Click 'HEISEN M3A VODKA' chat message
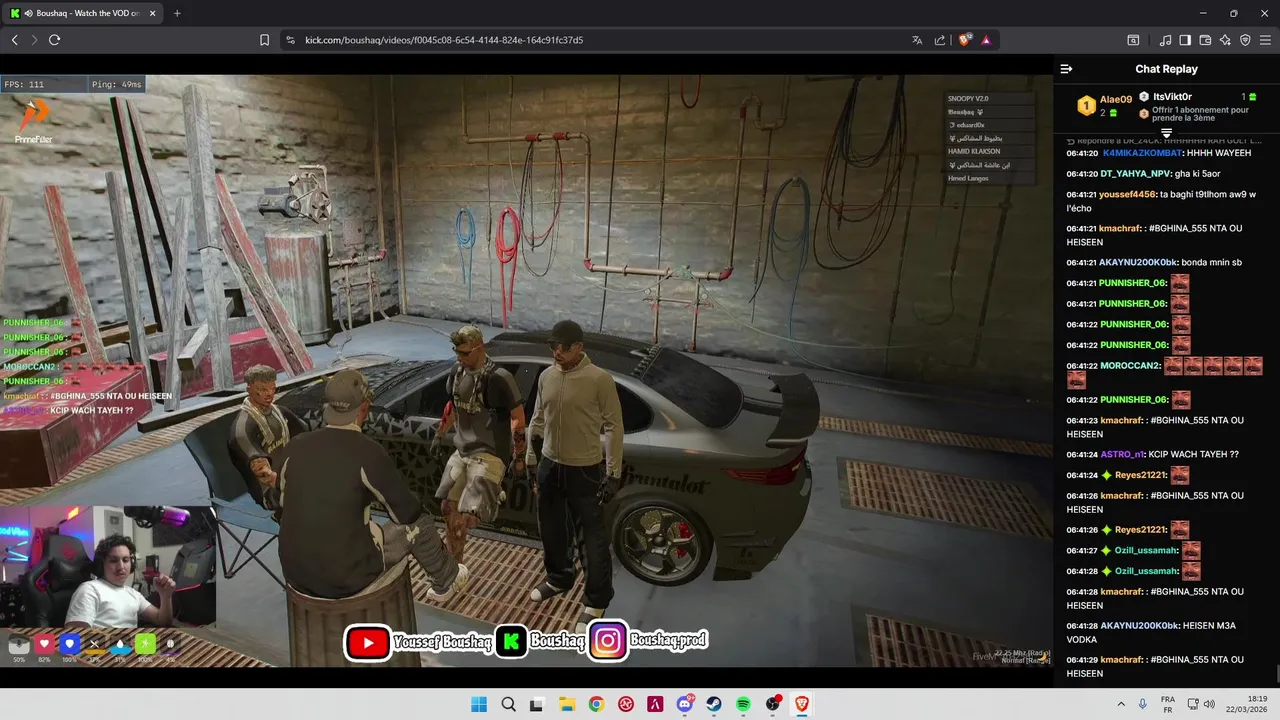 pos(1151,632)
